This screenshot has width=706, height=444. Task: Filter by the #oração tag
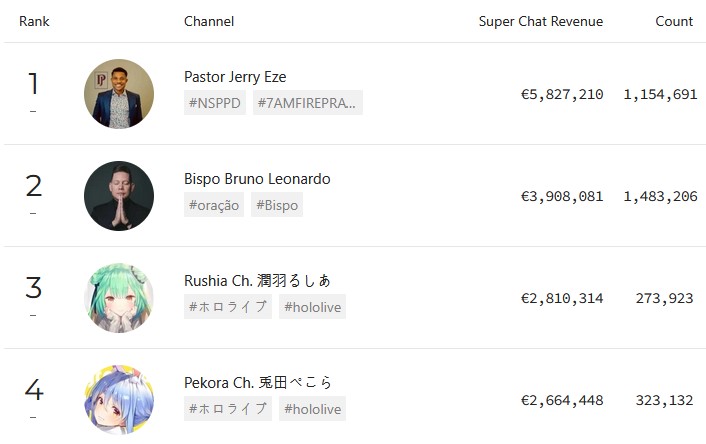tap(214, 205)
